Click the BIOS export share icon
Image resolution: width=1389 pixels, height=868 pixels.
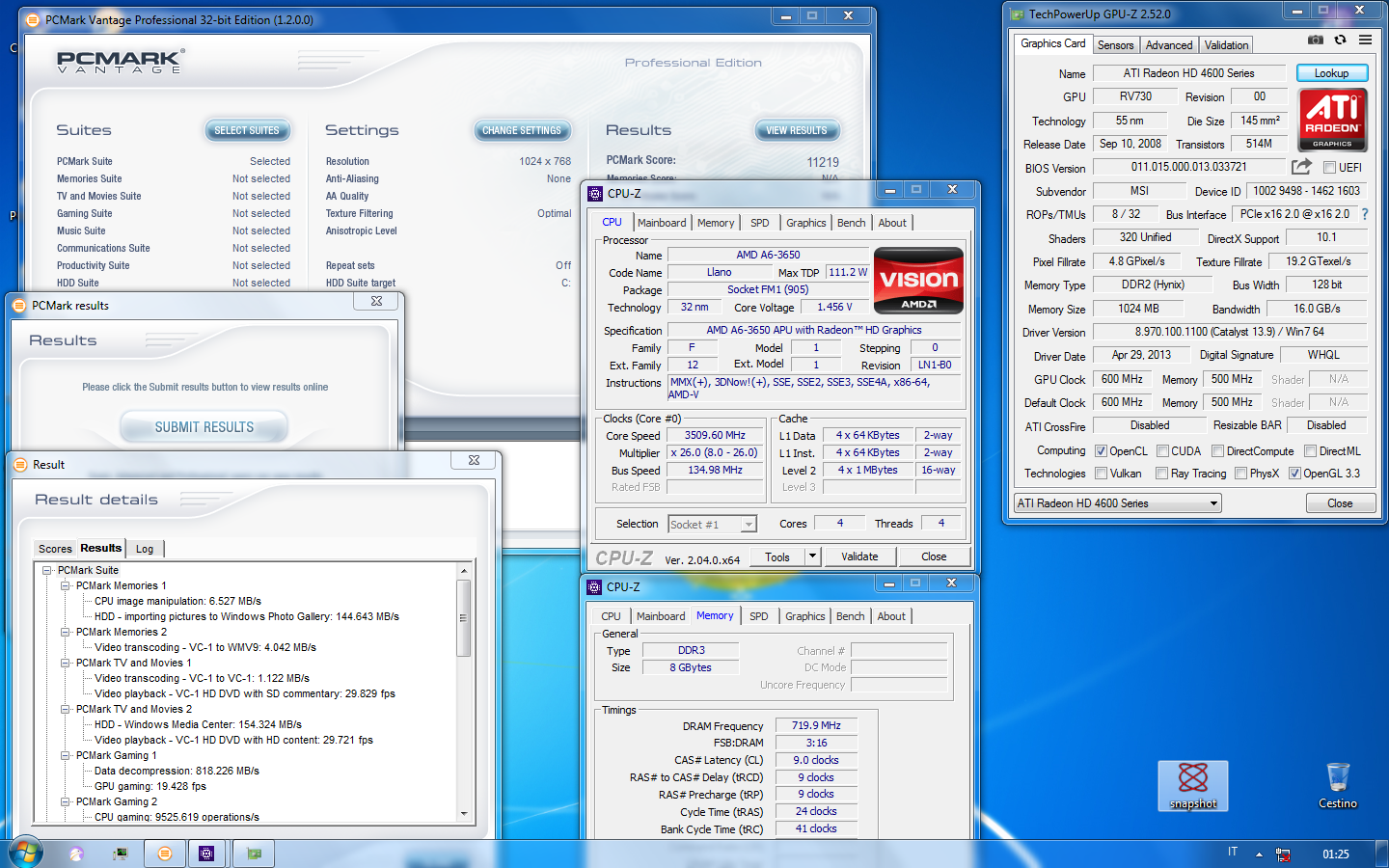[1301, 167]
